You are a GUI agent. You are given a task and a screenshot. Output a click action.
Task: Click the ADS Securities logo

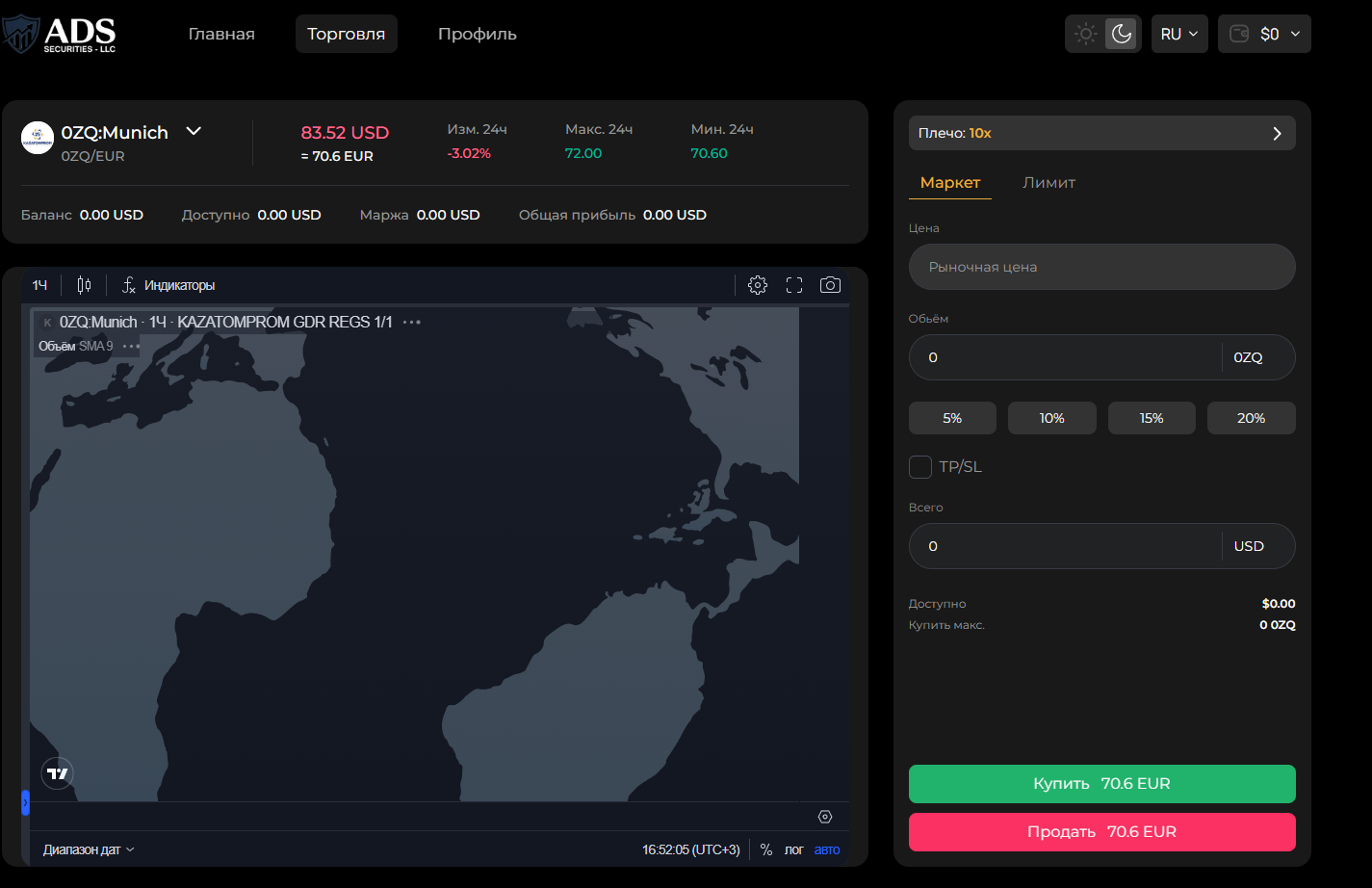(62, 35)
